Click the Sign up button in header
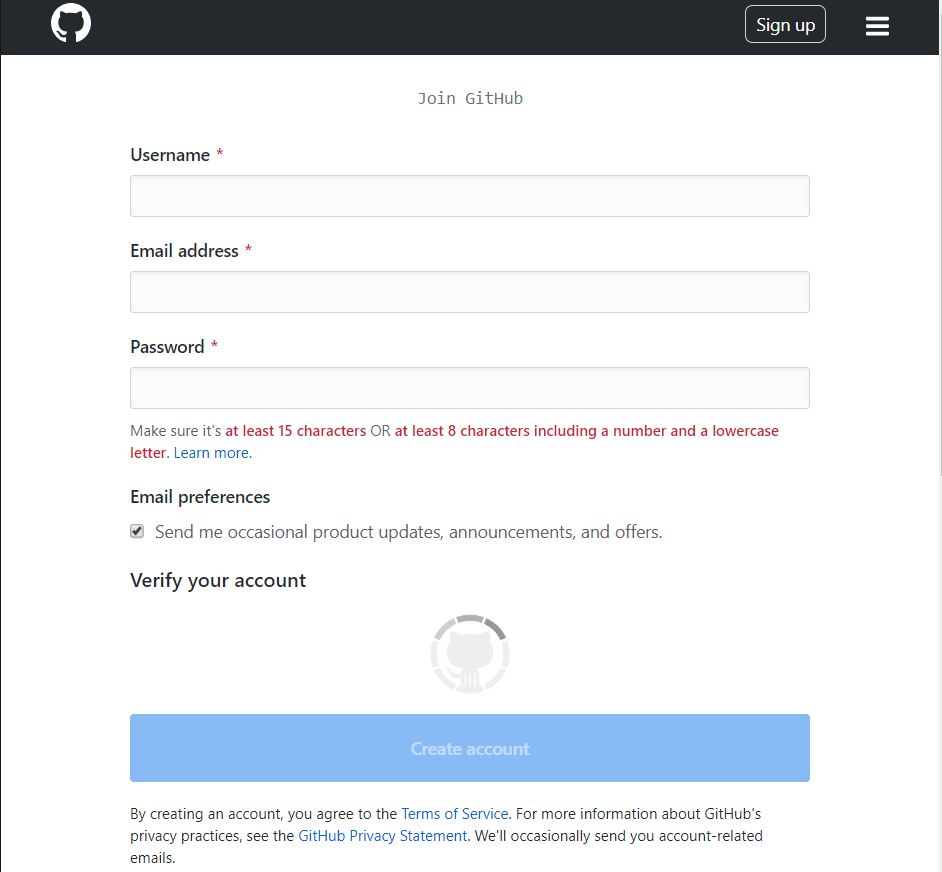The width and height of the screenshot is (942, 872). [785, 25]
